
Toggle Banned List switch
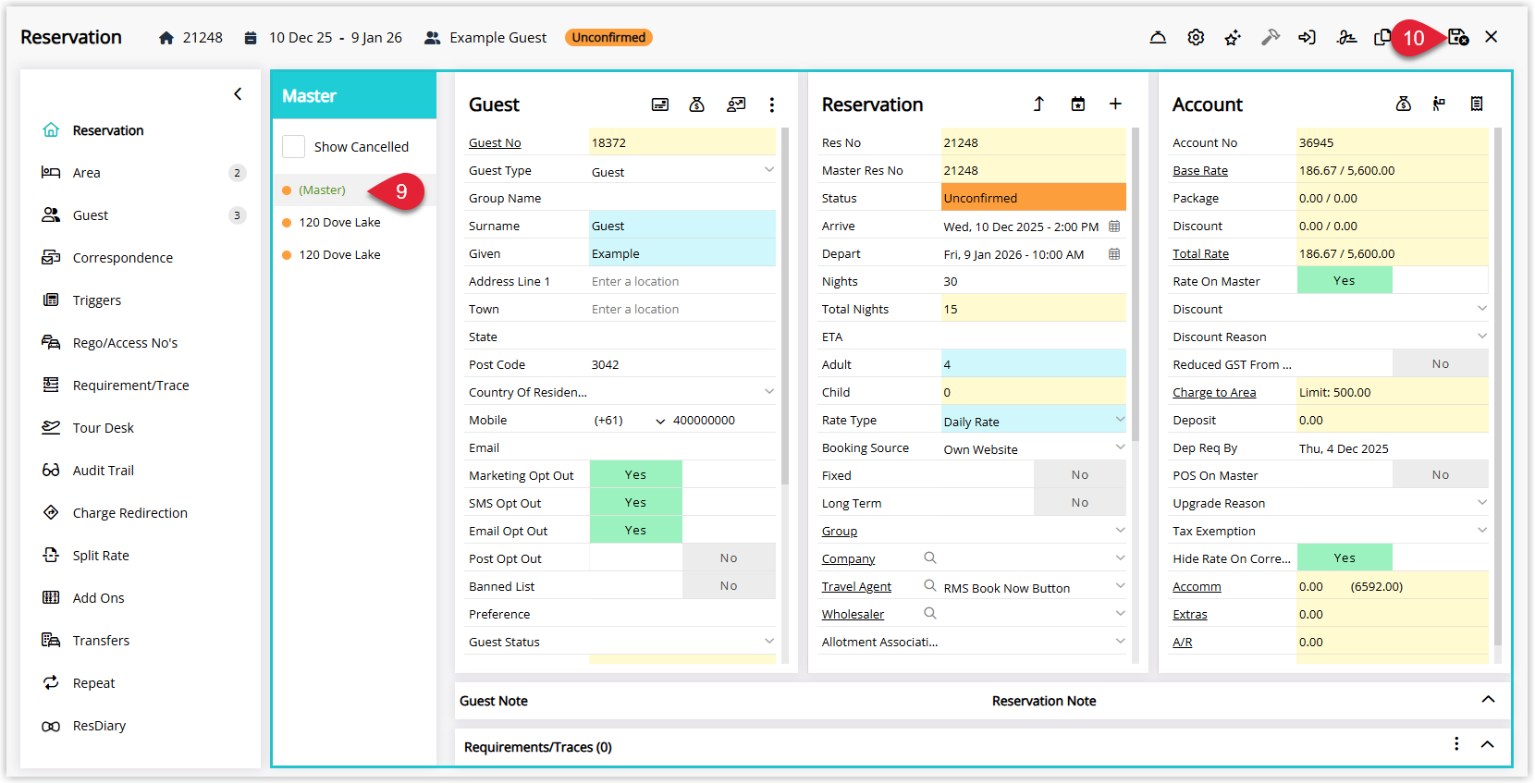point(729,585)
